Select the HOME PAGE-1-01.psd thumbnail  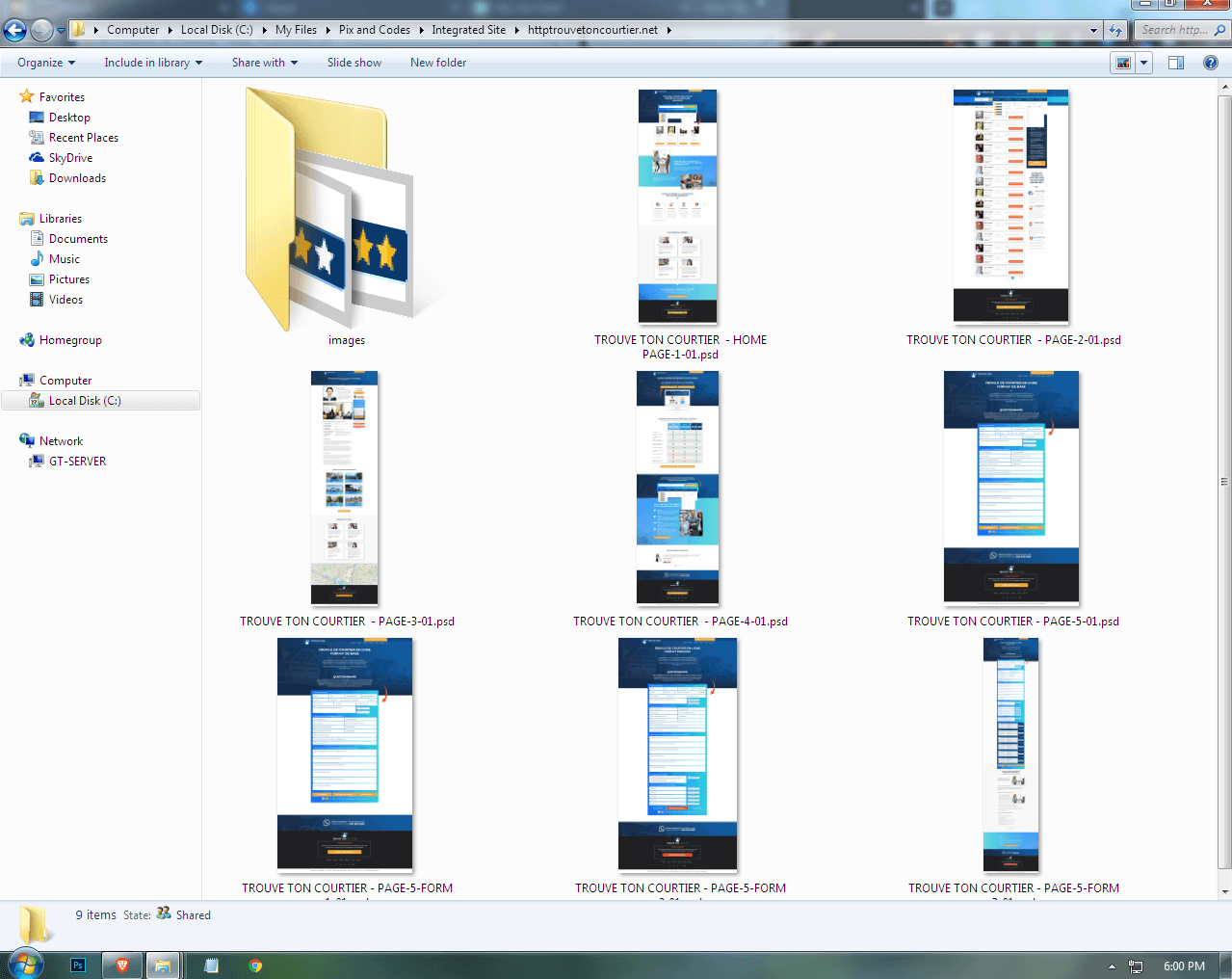point(678,206)
